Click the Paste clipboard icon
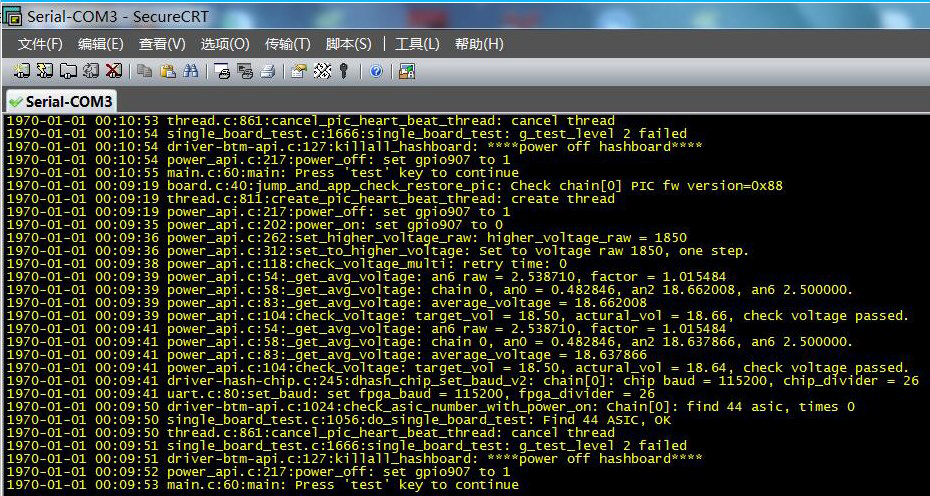 (x=168, y=72)
